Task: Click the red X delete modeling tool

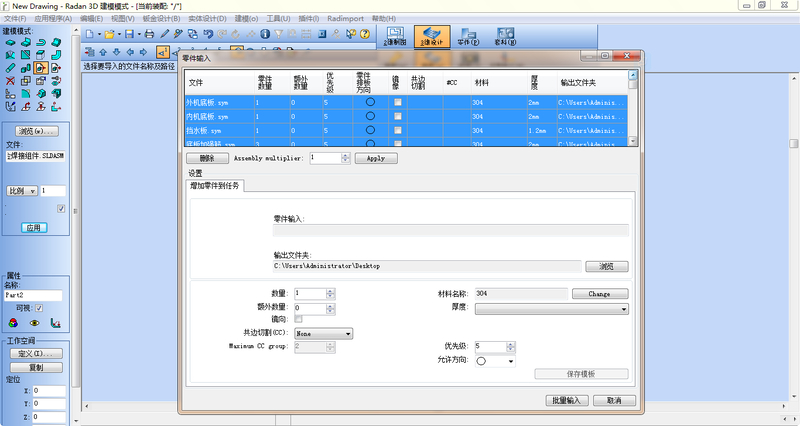Action: [10, 81]
